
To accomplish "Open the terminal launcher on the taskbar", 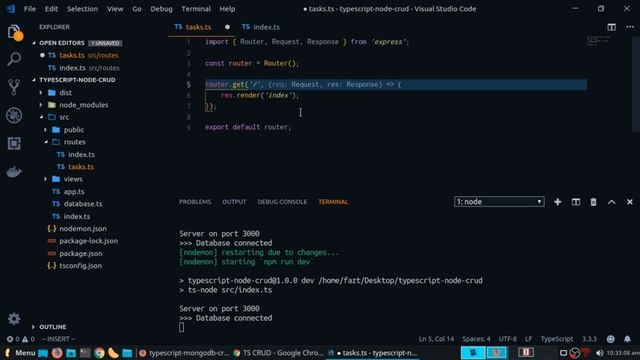I will point(85,353).
